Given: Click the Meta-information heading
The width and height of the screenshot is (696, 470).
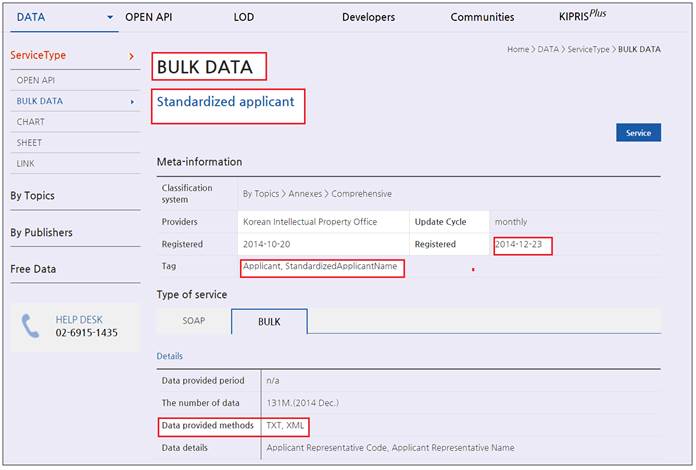Looking at the screenshot, I should (199, 162).
